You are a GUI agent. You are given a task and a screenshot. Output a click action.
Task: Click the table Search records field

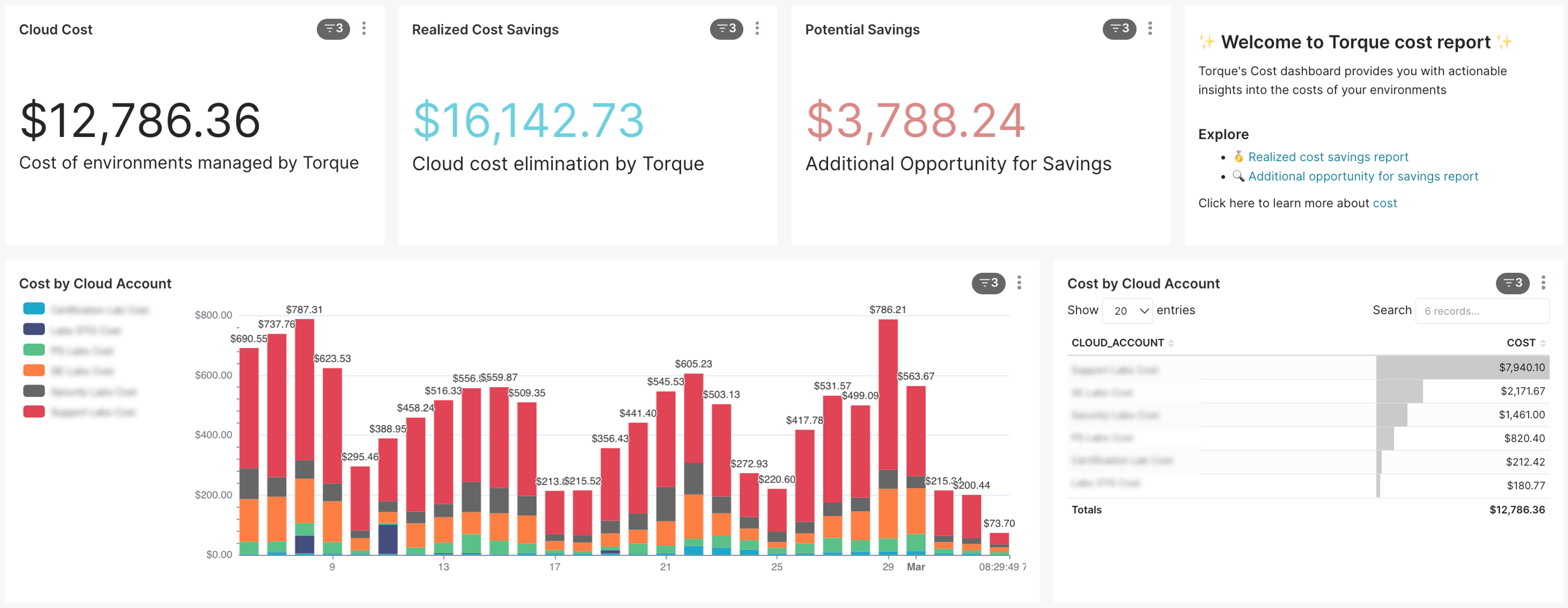click(x=1481, y=311)
